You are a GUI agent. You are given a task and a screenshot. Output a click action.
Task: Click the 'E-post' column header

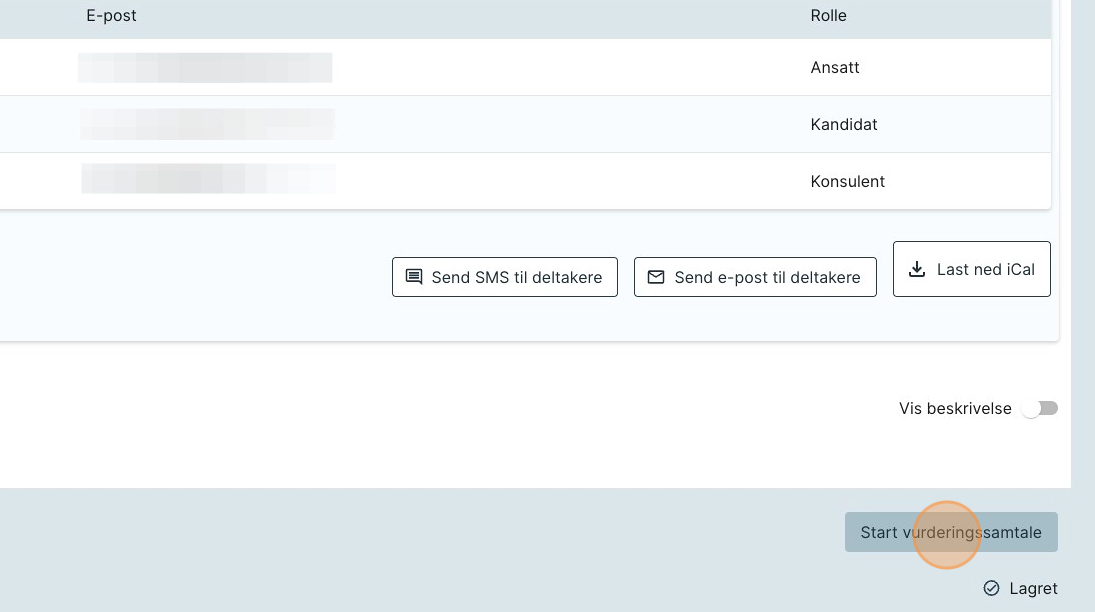click(111, 16)
